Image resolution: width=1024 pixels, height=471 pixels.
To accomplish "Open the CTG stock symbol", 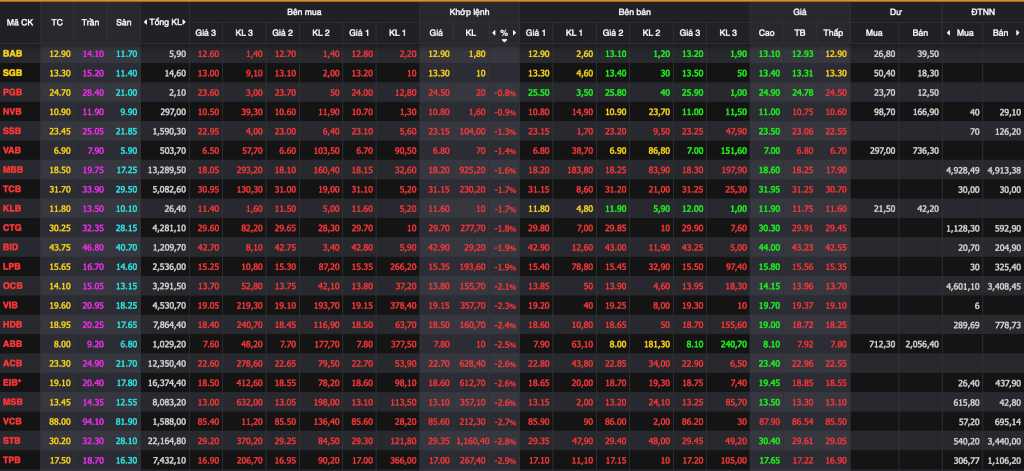I will point(12,229).
